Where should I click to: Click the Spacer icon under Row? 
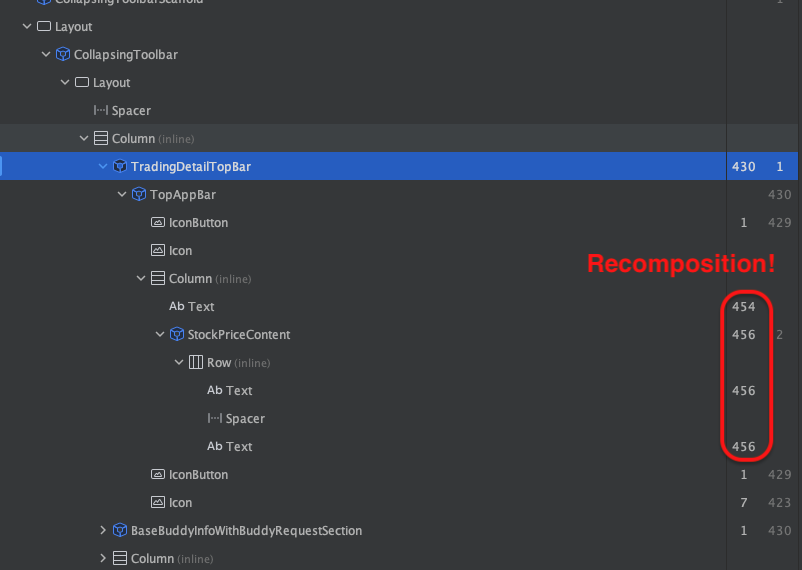point(214,419)
